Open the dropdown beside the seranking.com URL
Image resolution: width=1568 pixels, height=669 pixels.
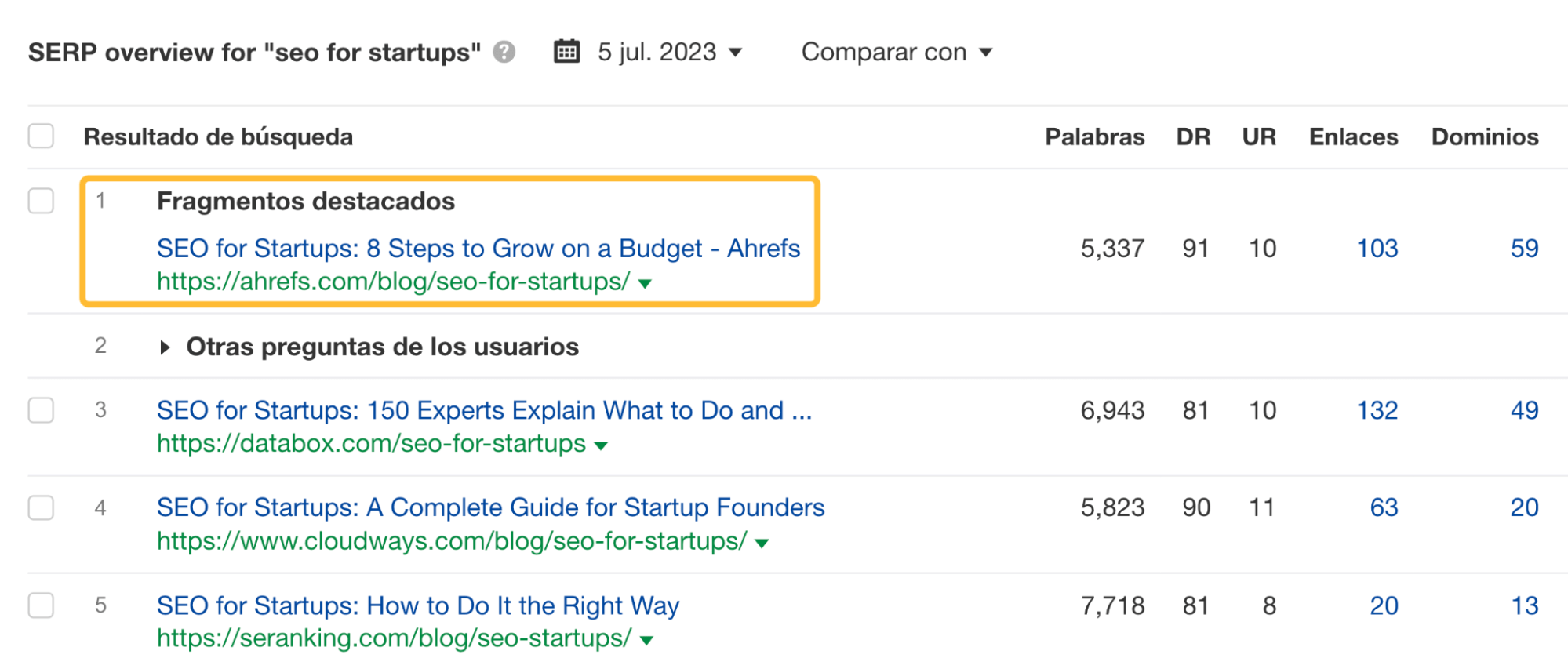(x=645, y=638)
